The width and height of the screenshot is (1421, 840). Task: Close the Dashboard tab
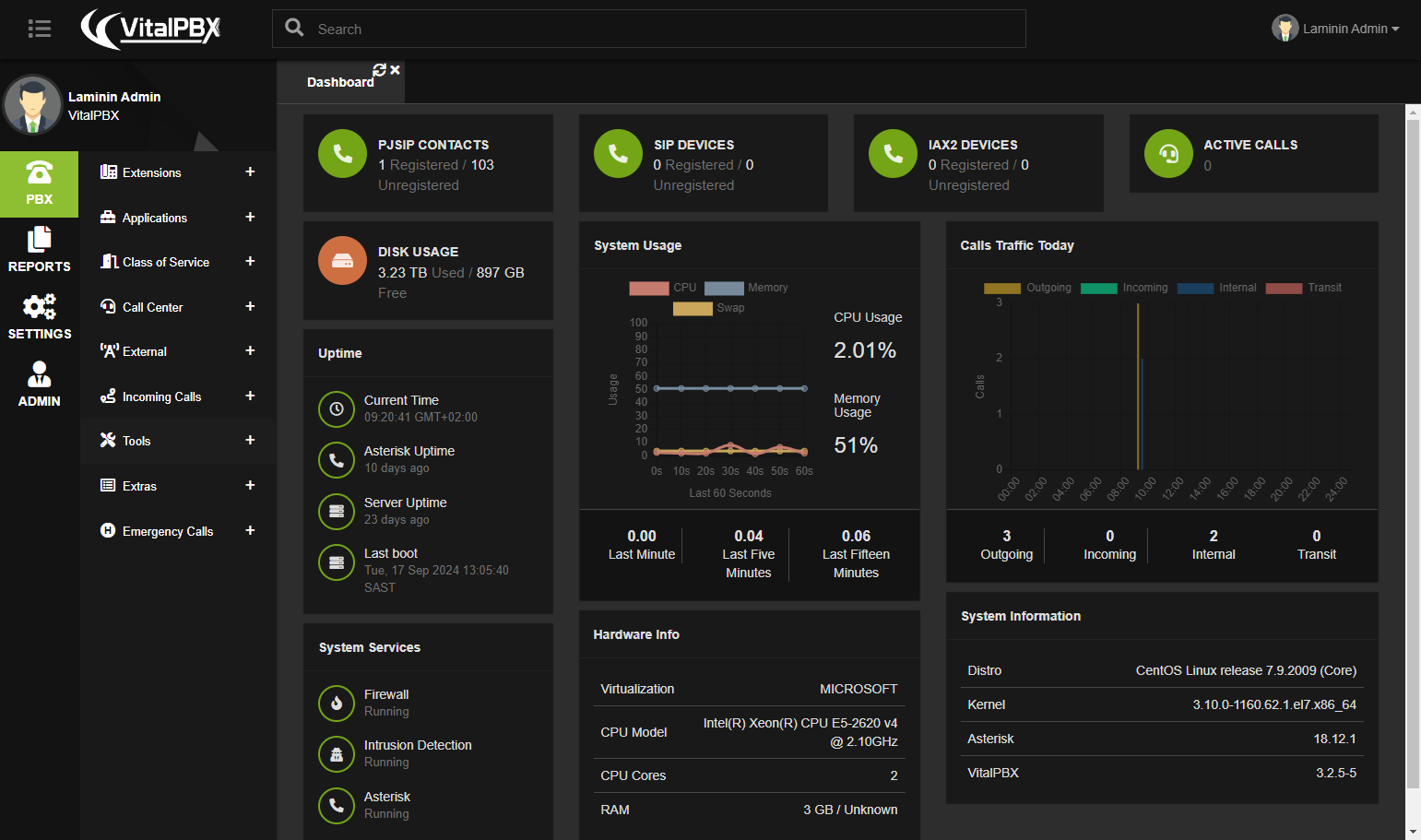(x=395, y=70)
